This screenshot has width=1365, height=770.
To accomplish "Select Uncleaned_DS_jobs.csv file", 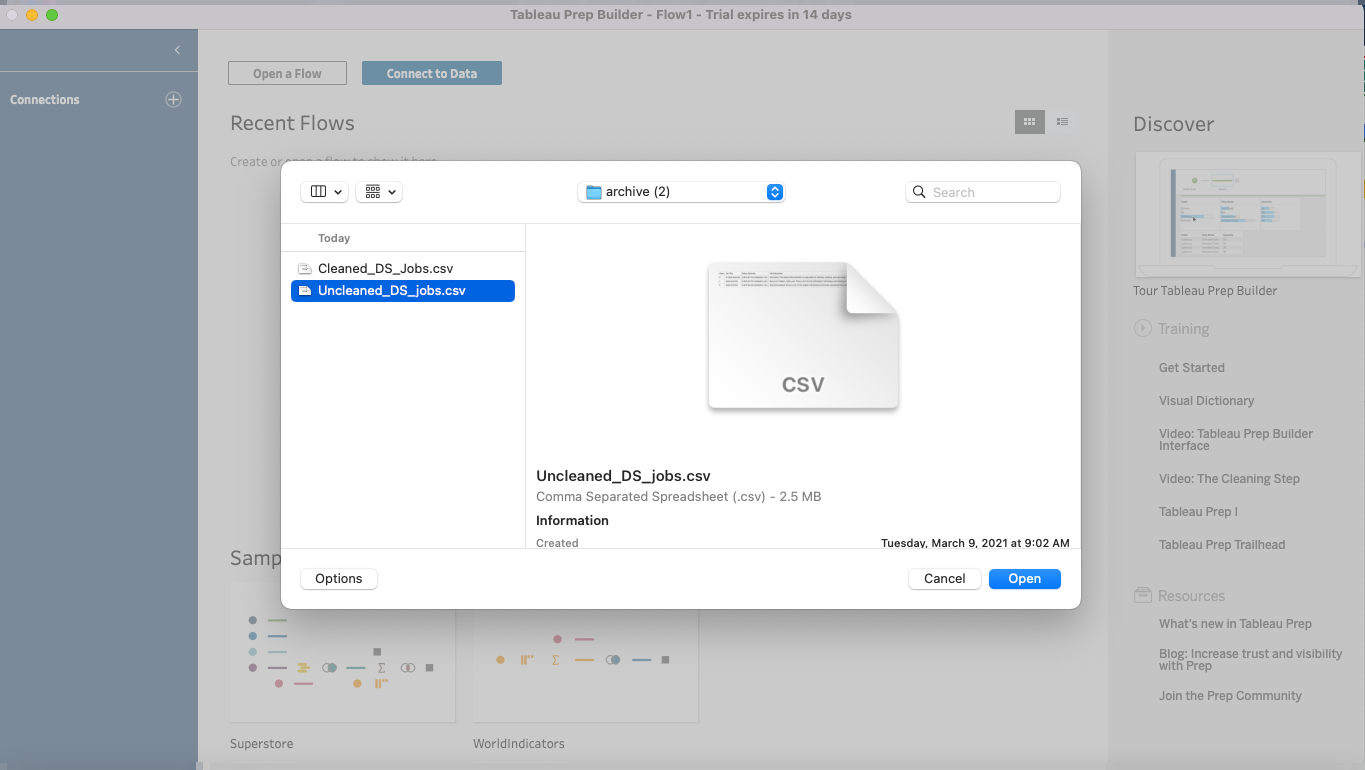I will pyautogui.click(x=403, y=291).
